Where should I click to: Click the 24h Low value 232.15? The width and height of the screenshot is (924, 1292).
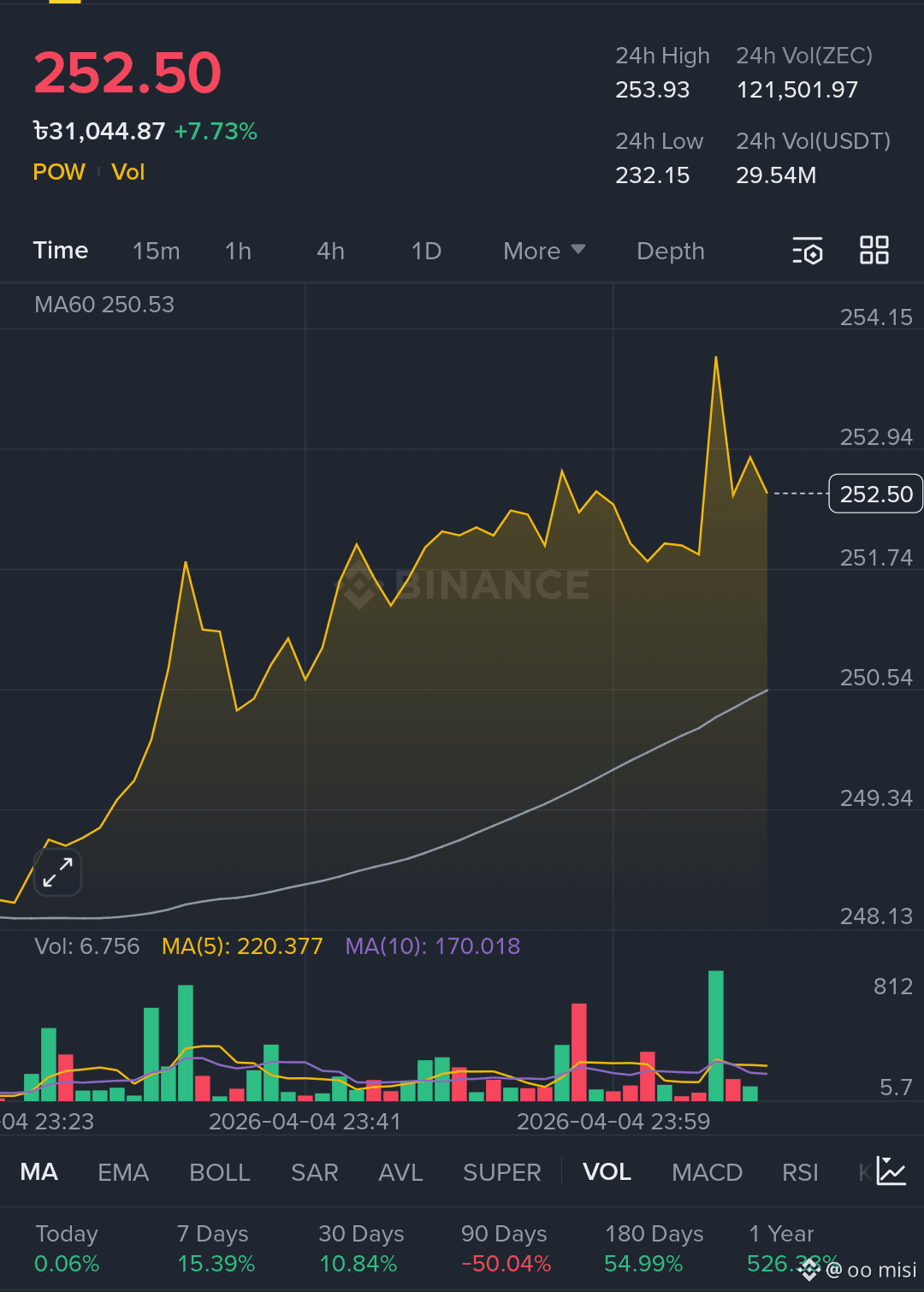653,175
